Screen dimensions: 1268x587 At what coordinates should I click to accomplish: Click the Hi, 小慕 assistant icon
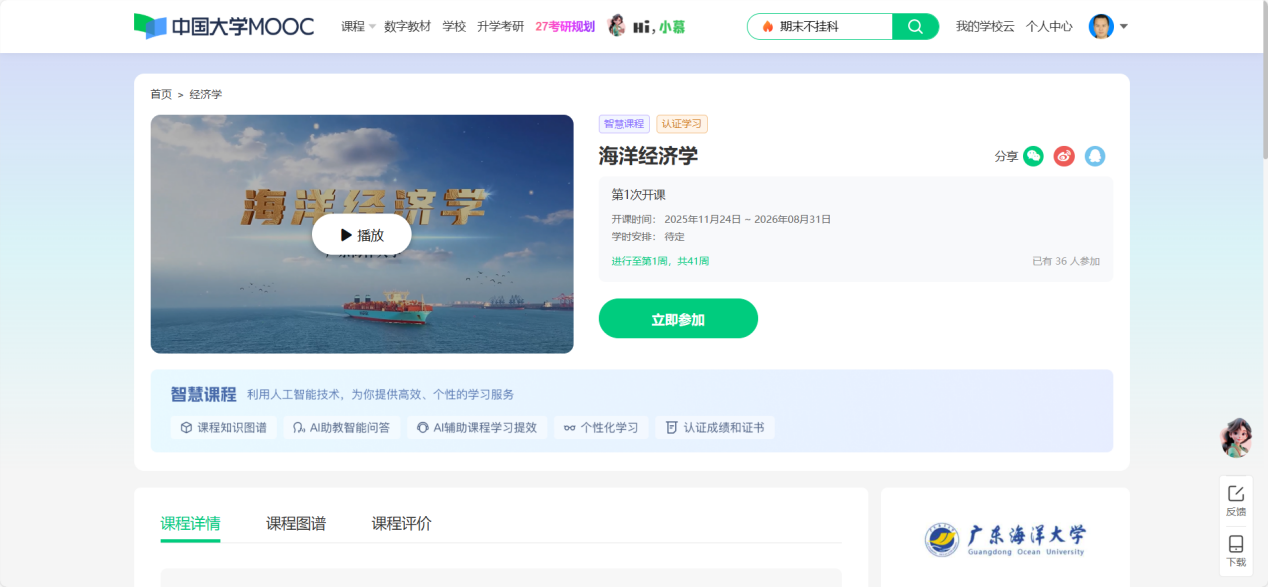(x=646, y=27)
